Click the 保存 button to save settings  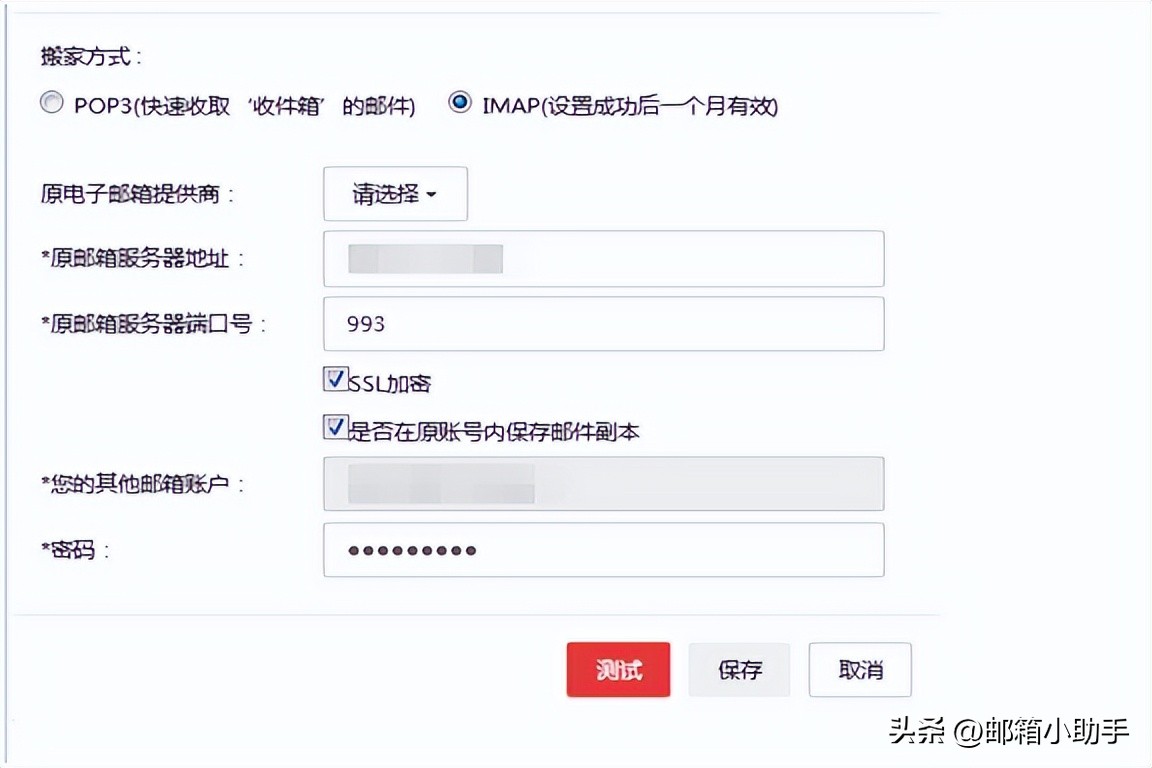[x=739, y=669]
